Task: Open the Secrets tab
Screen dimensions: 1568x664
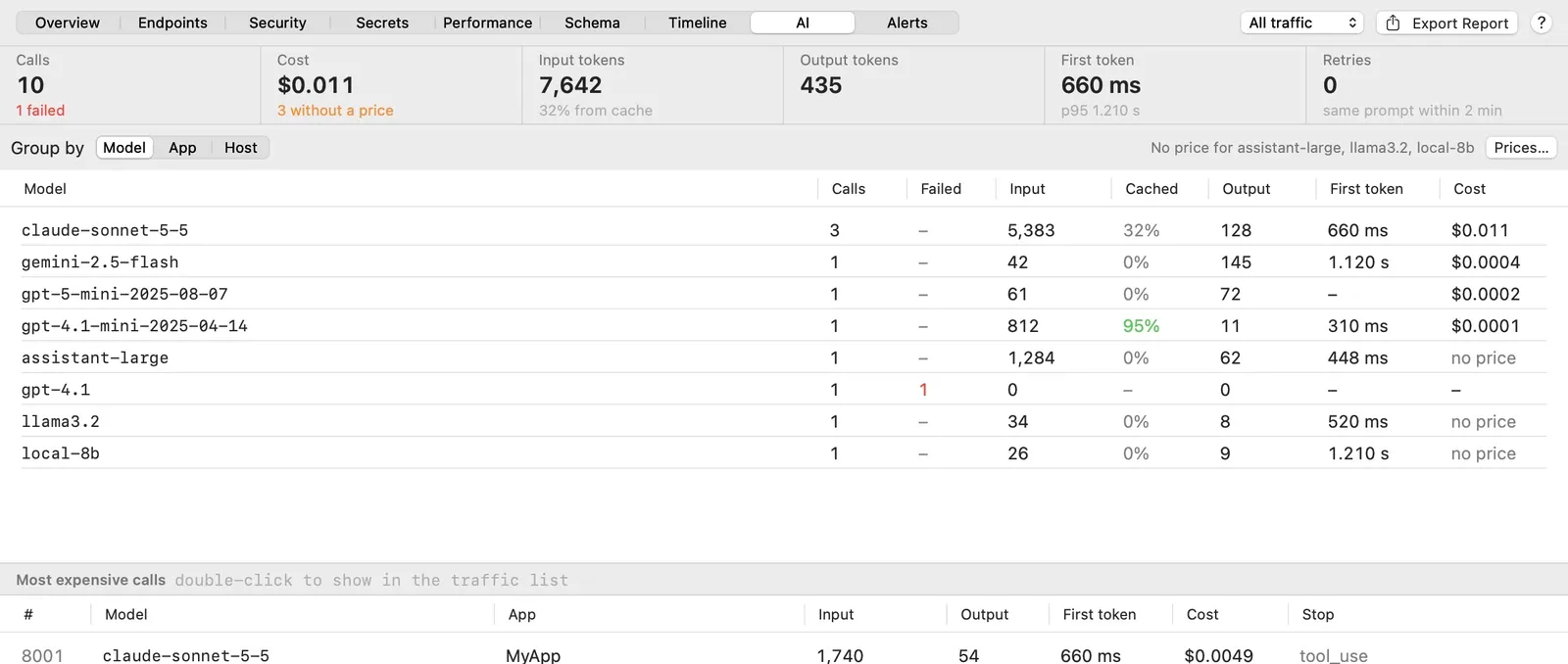Action: 382,23
